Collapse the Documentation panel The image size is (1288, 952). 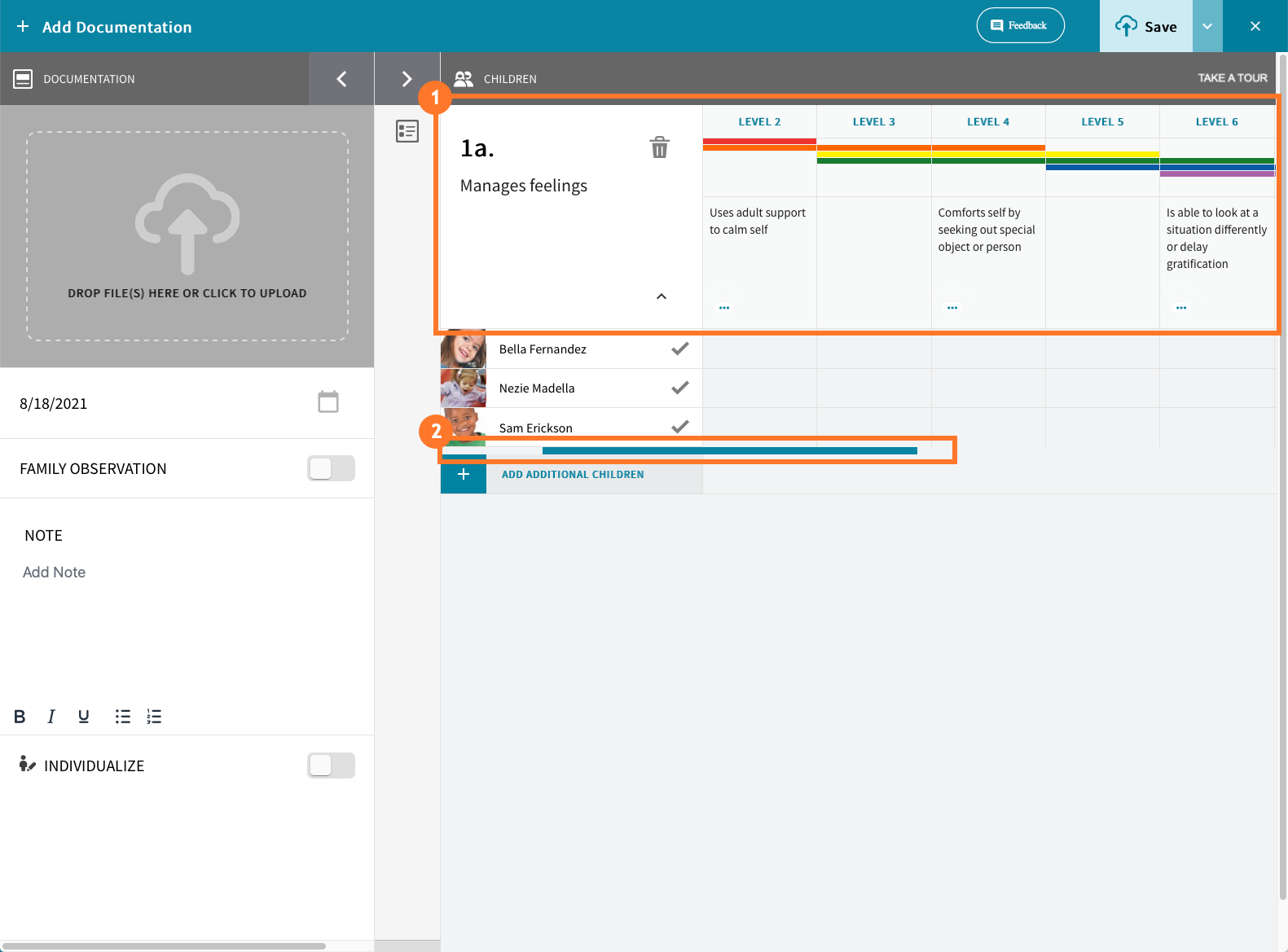click(341, 79)
